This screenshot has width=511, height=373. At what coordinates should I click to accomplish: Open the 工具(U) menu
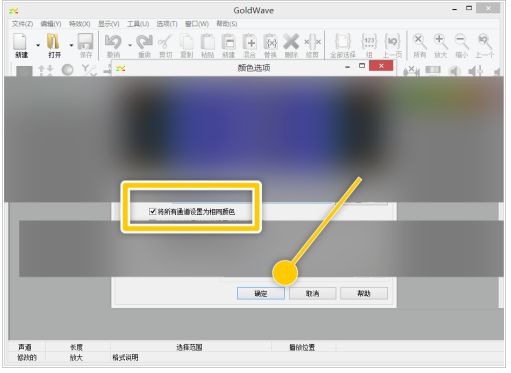pos(138,24)
